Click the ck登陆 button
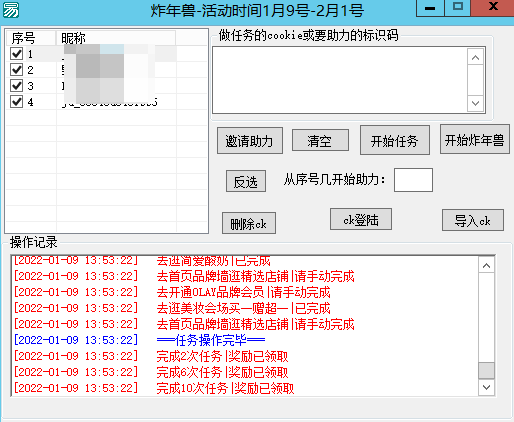Viewport: 514px width, 422px height. [361, 219]
